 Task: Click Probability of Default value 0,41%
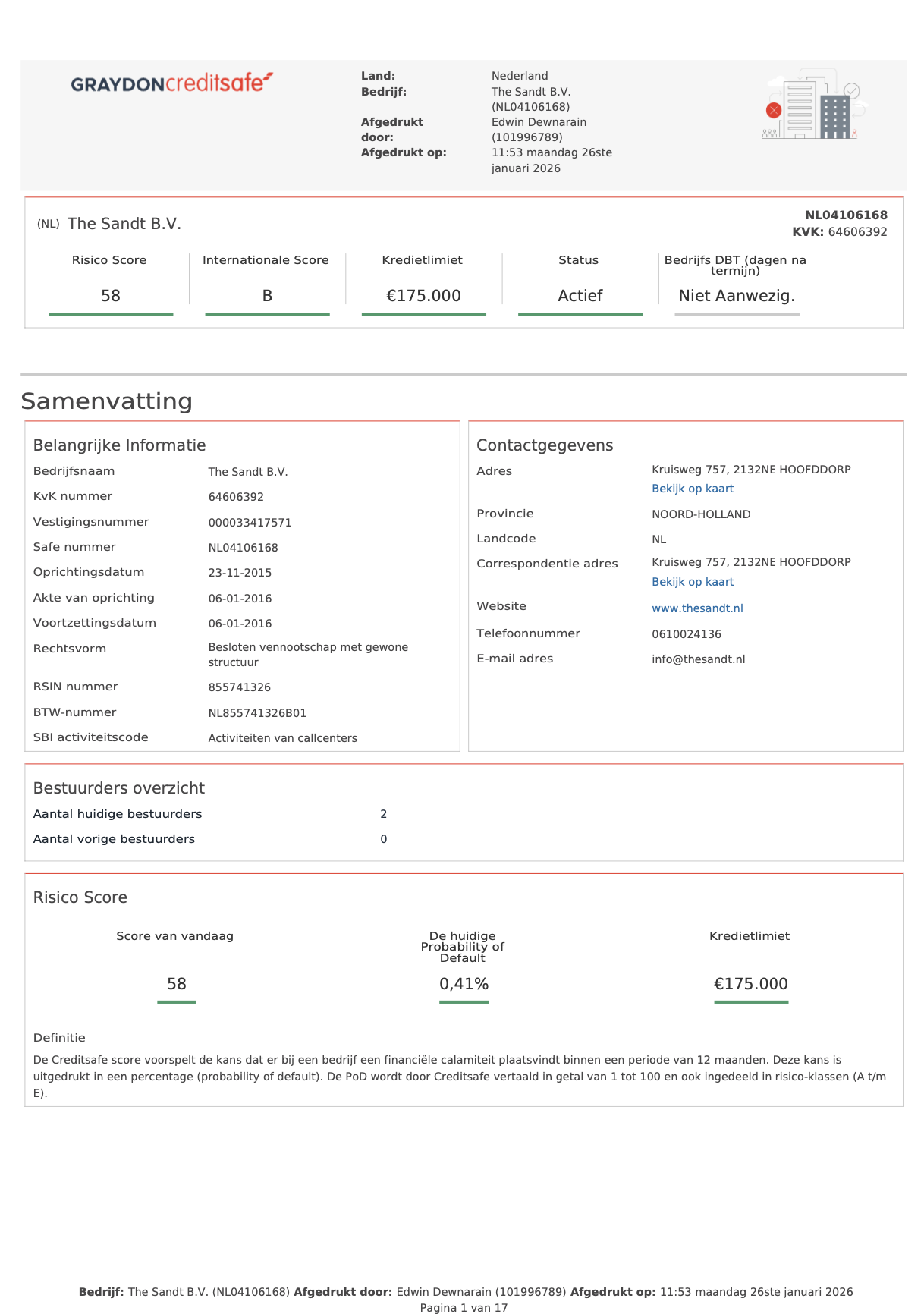coord(464,984)
